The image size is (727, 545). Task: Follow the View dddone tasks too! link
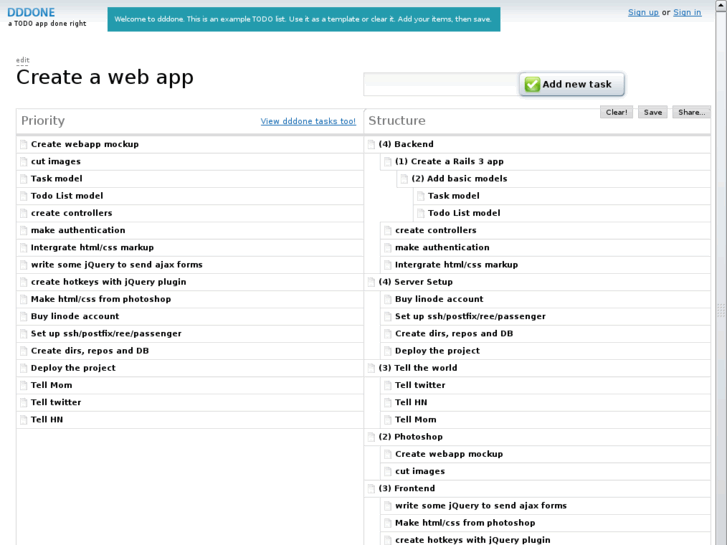[308, 121]
